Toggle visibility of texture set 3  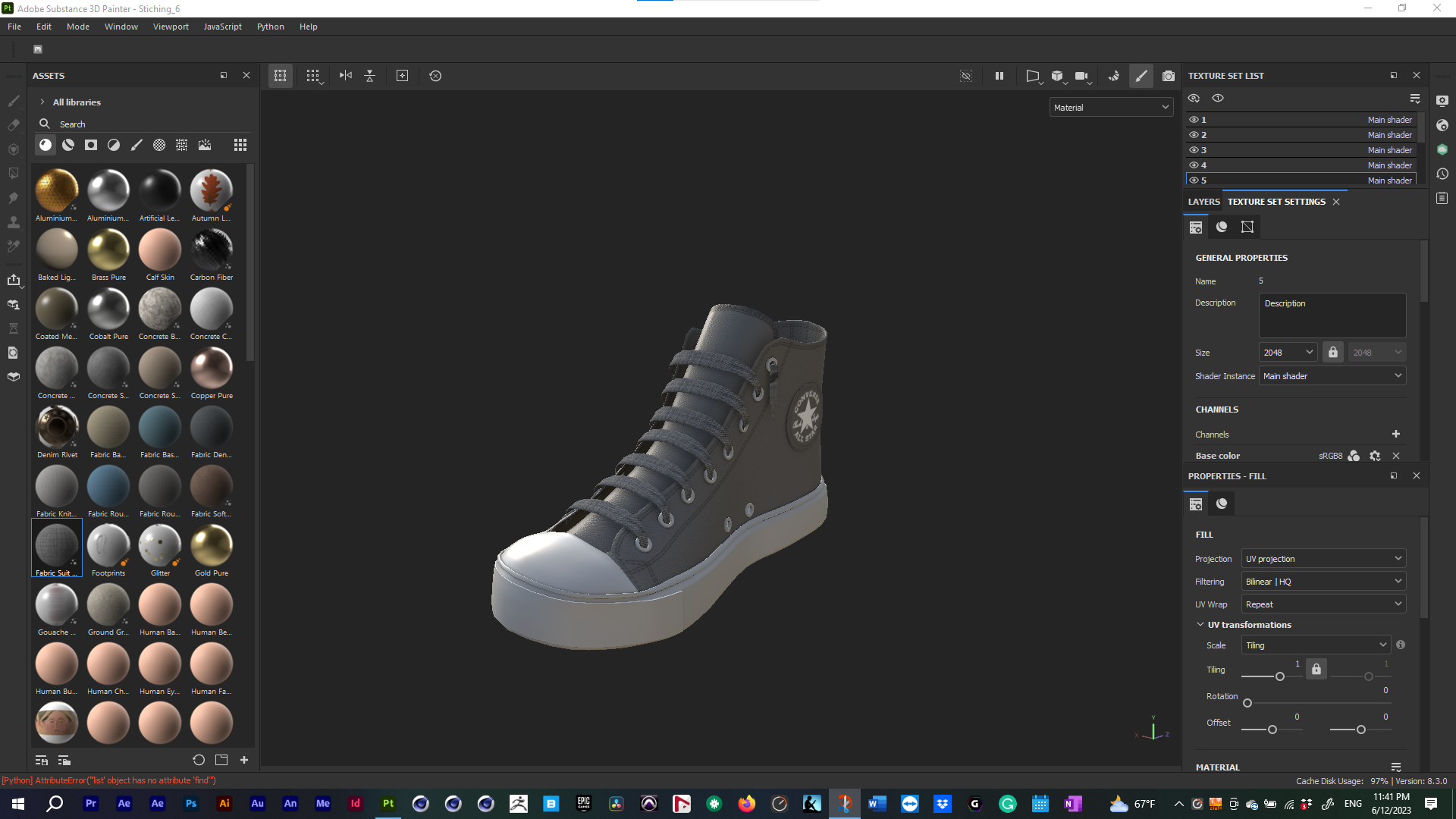(x=1194, y=149)
